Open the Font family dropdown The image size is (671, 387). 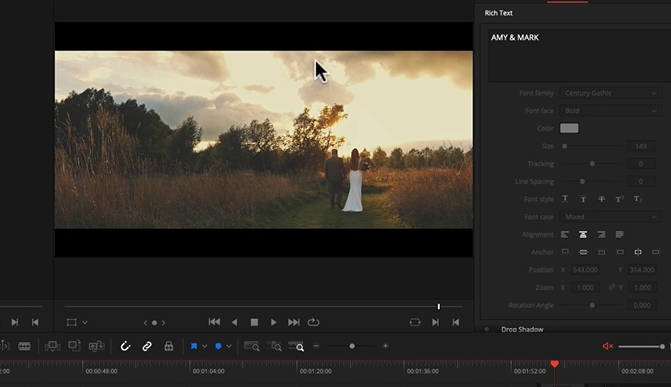pyautogui.click(x=611, y=93)
